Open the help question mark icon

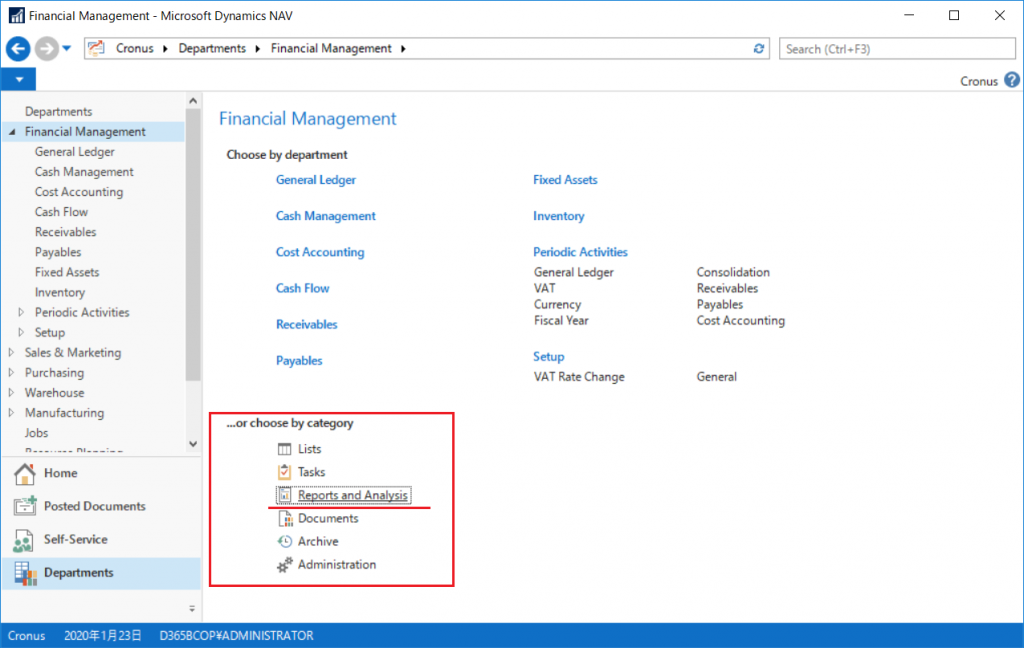coord(1012,80)
